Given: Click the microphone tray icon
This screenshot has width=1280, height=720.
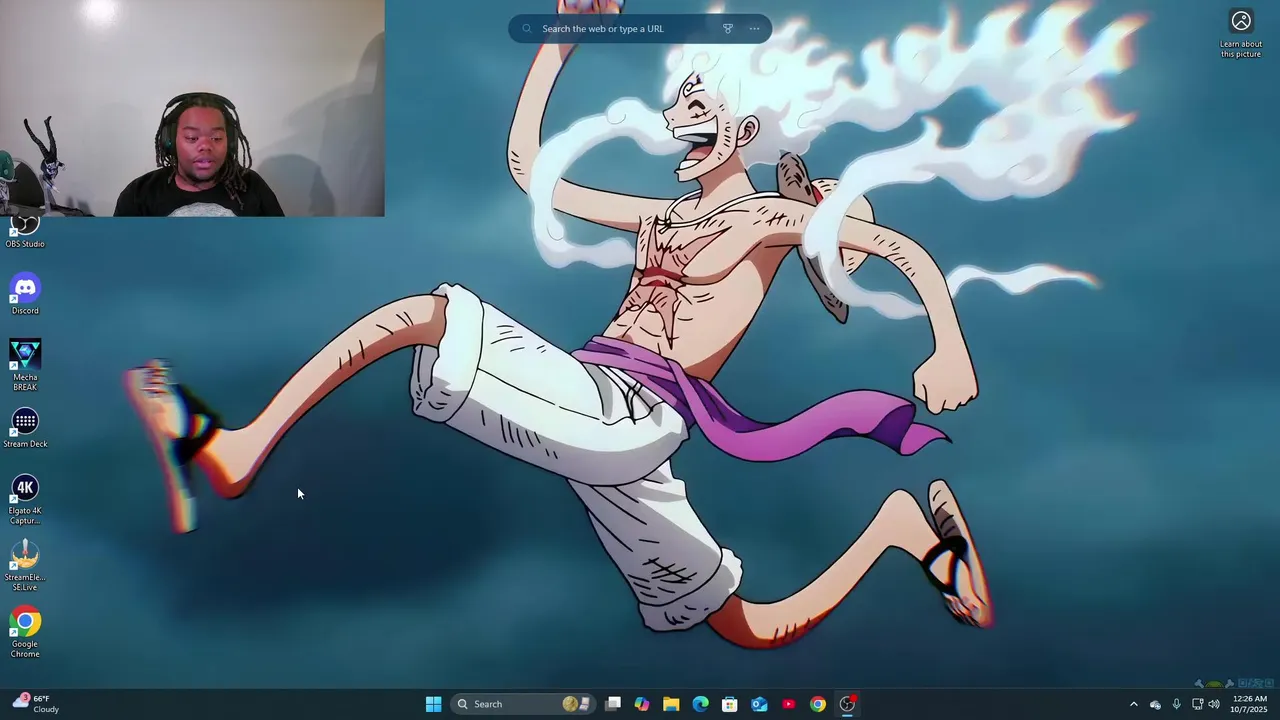Looking at the screenshot, I should pyautogui.click(x=1176, y=704).
